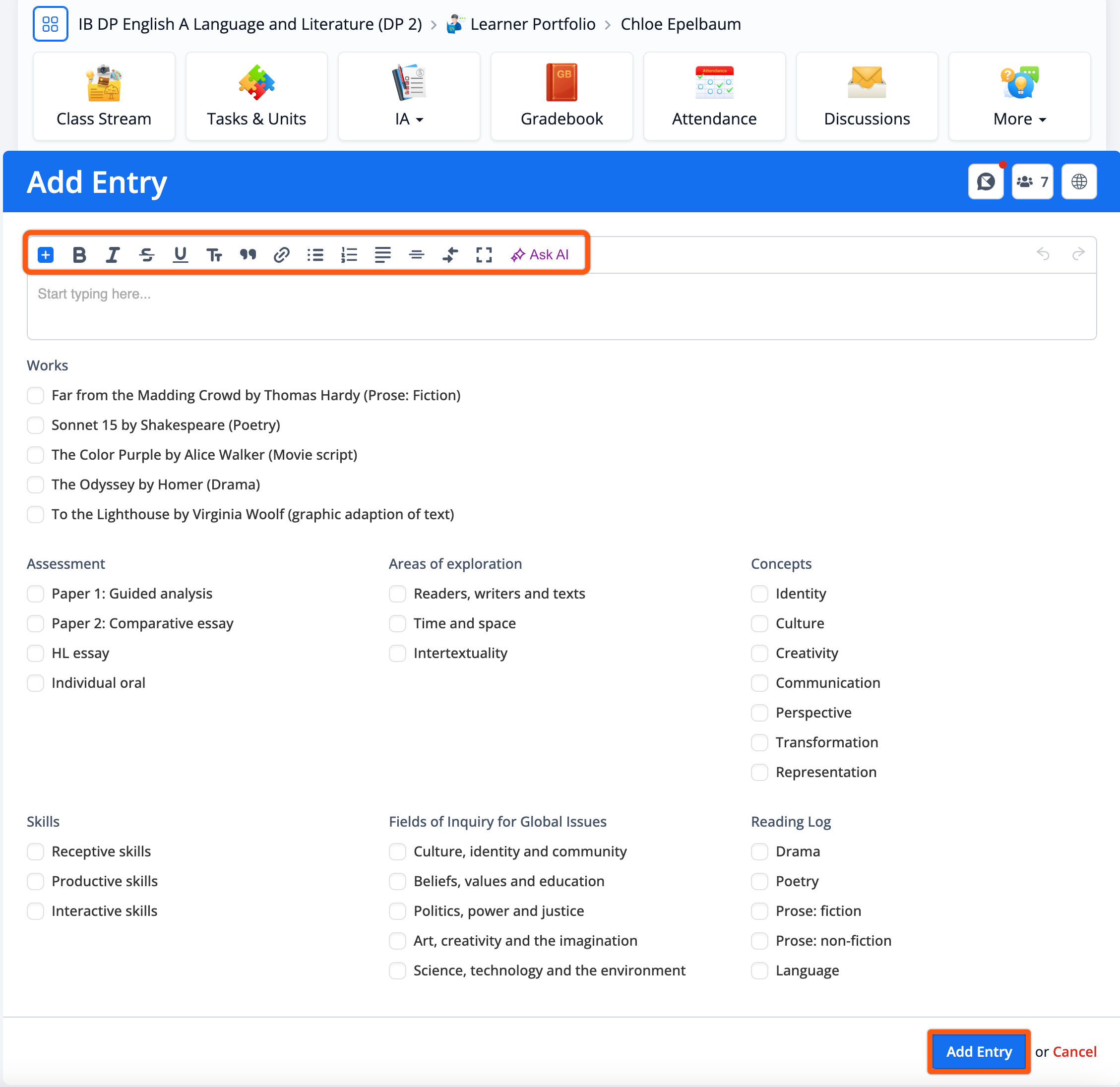Enable the Creativity concept checkbox
Image resolution: width=1120 pixels, height=1087 pixels.
(x=759, y=653)
